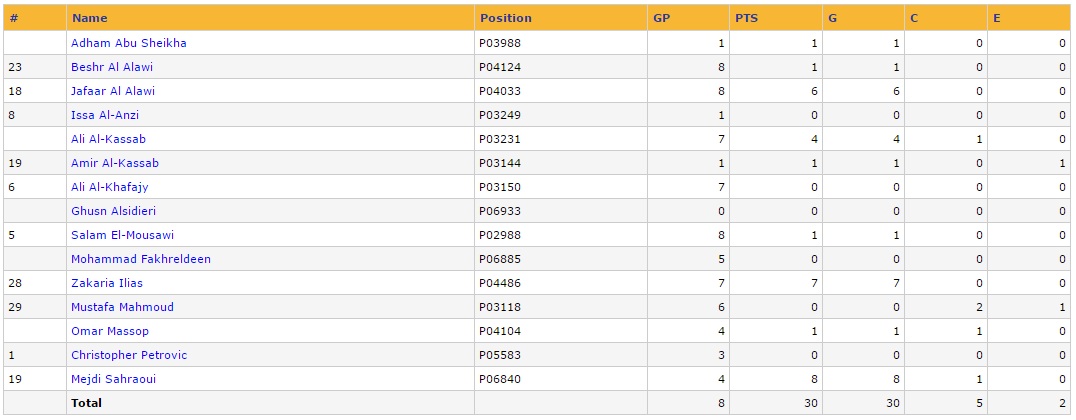
Task: Select the Zakaria Ilias player link
Action: pos(107,283)
